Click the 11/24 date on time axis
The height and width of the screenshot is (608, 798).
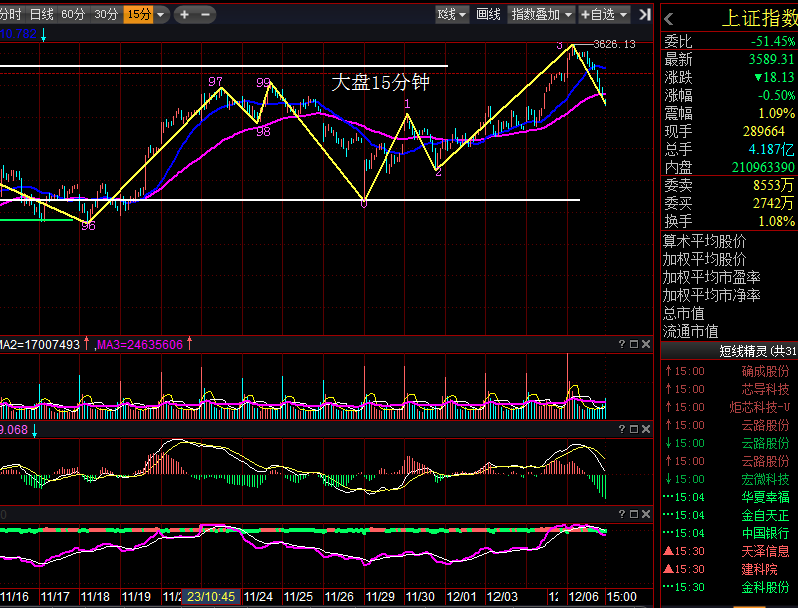coord(258,596)
